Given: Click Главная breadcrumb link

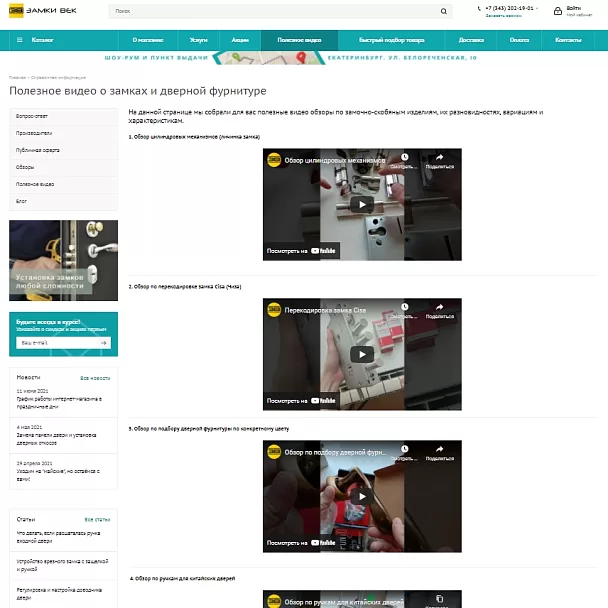Looking at the screenshot, I should [17, 78].
